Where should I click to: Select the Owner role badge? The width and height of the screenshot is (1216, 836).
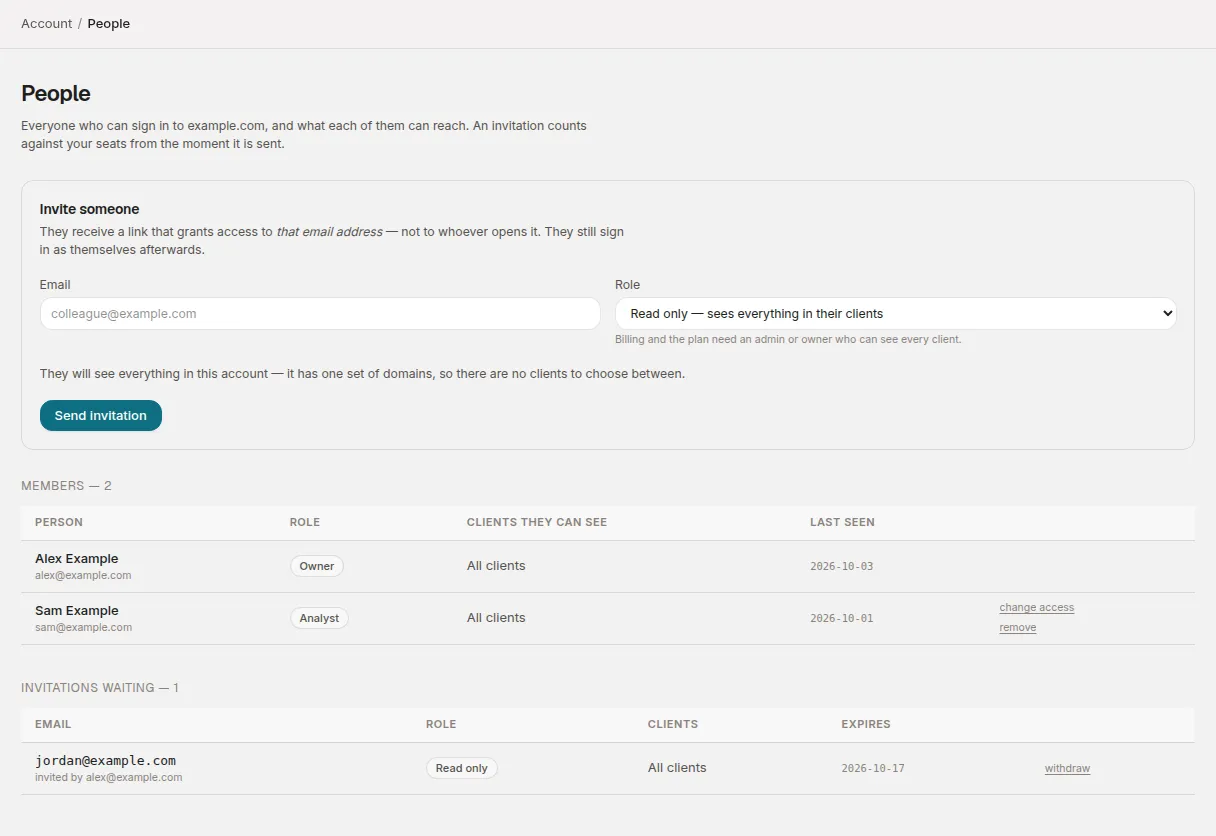pyautogui.click(x=317, y=566)
